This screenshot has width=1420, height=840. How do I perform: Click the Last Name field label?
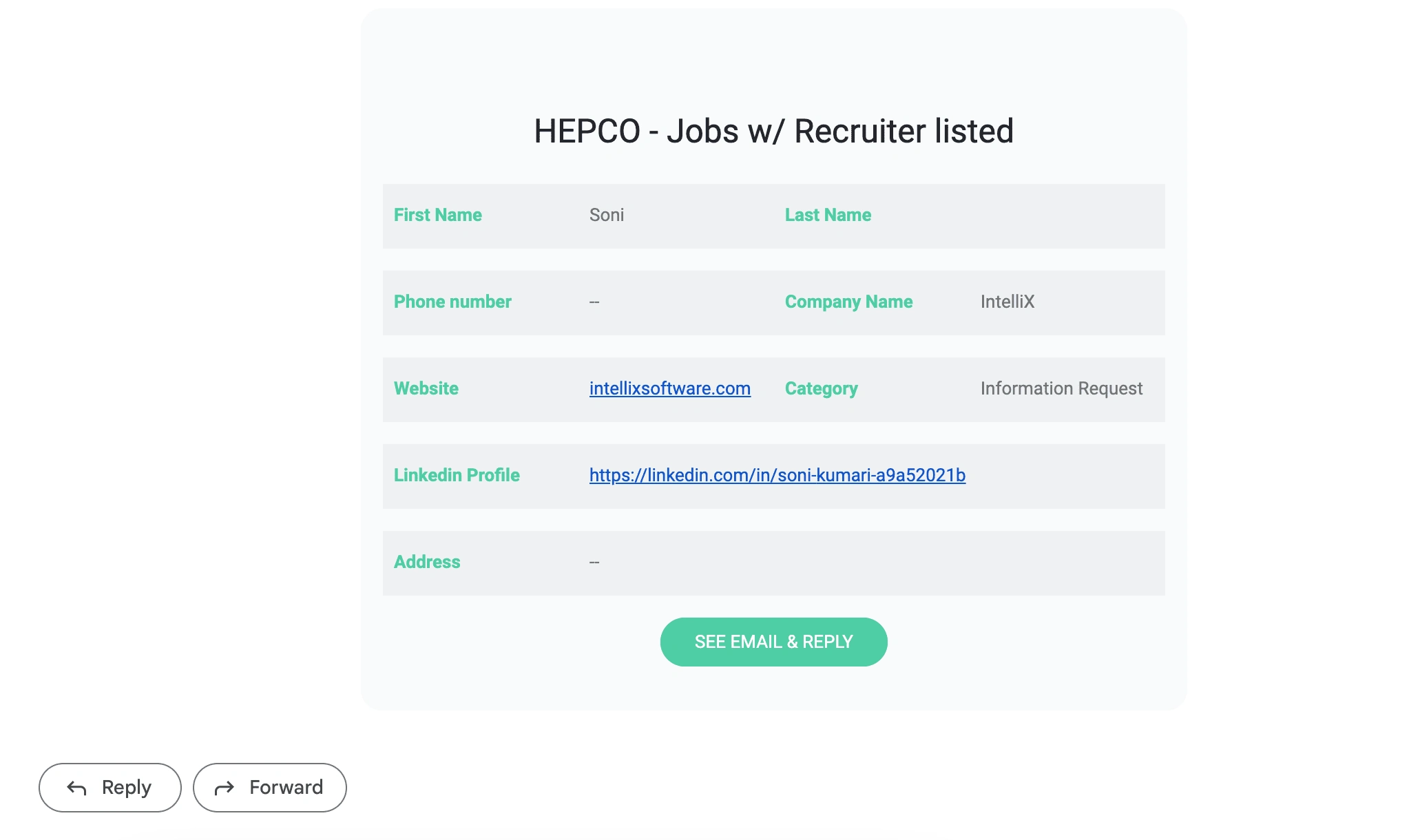point(828,215)
